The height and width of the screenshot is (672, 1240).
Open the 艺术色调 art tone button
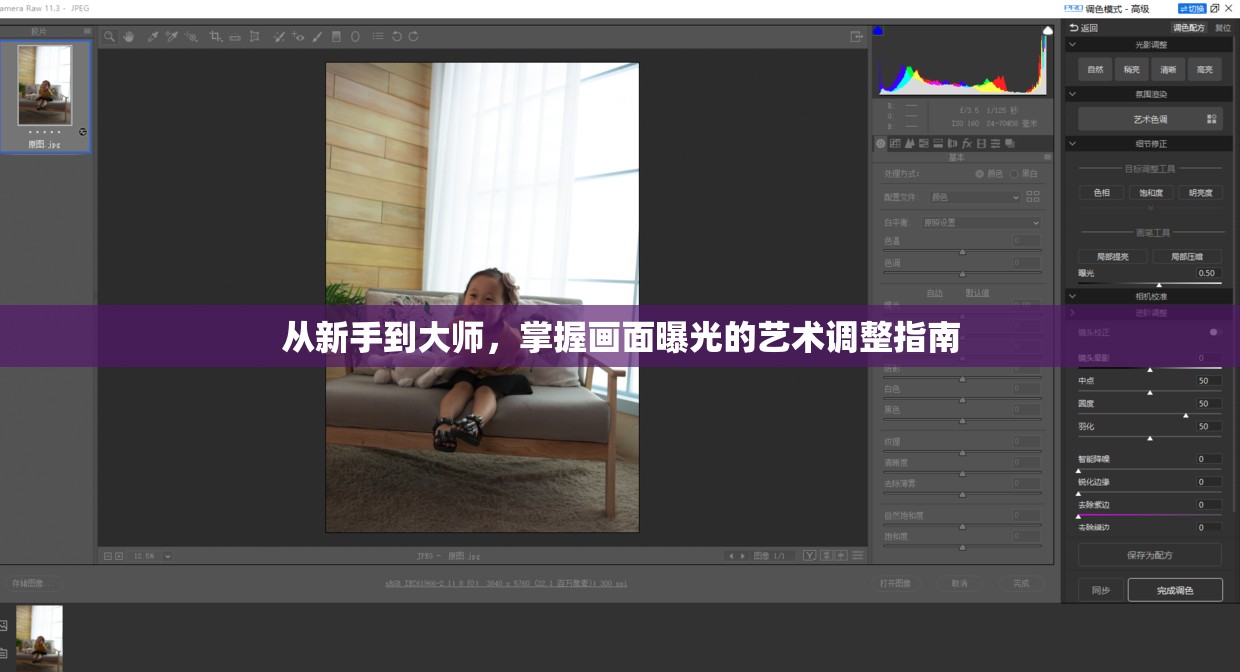(x=1150, y=119)
